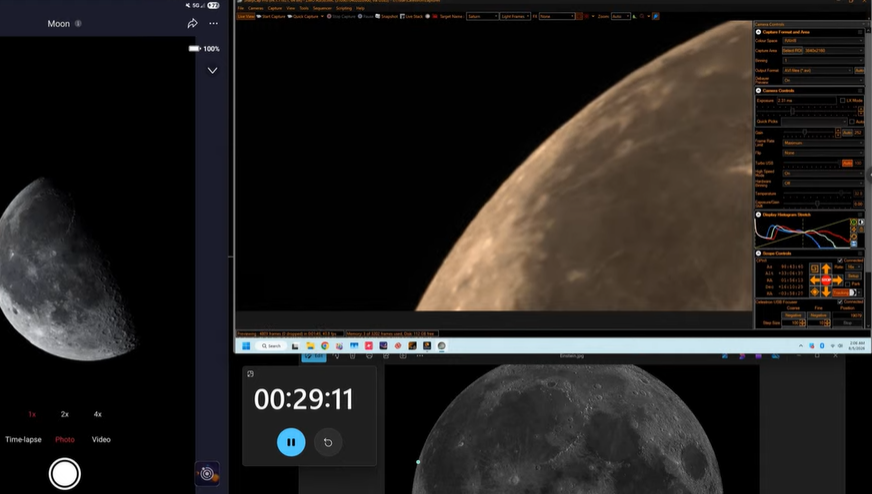Switch to Video mode

click(101, 439)
